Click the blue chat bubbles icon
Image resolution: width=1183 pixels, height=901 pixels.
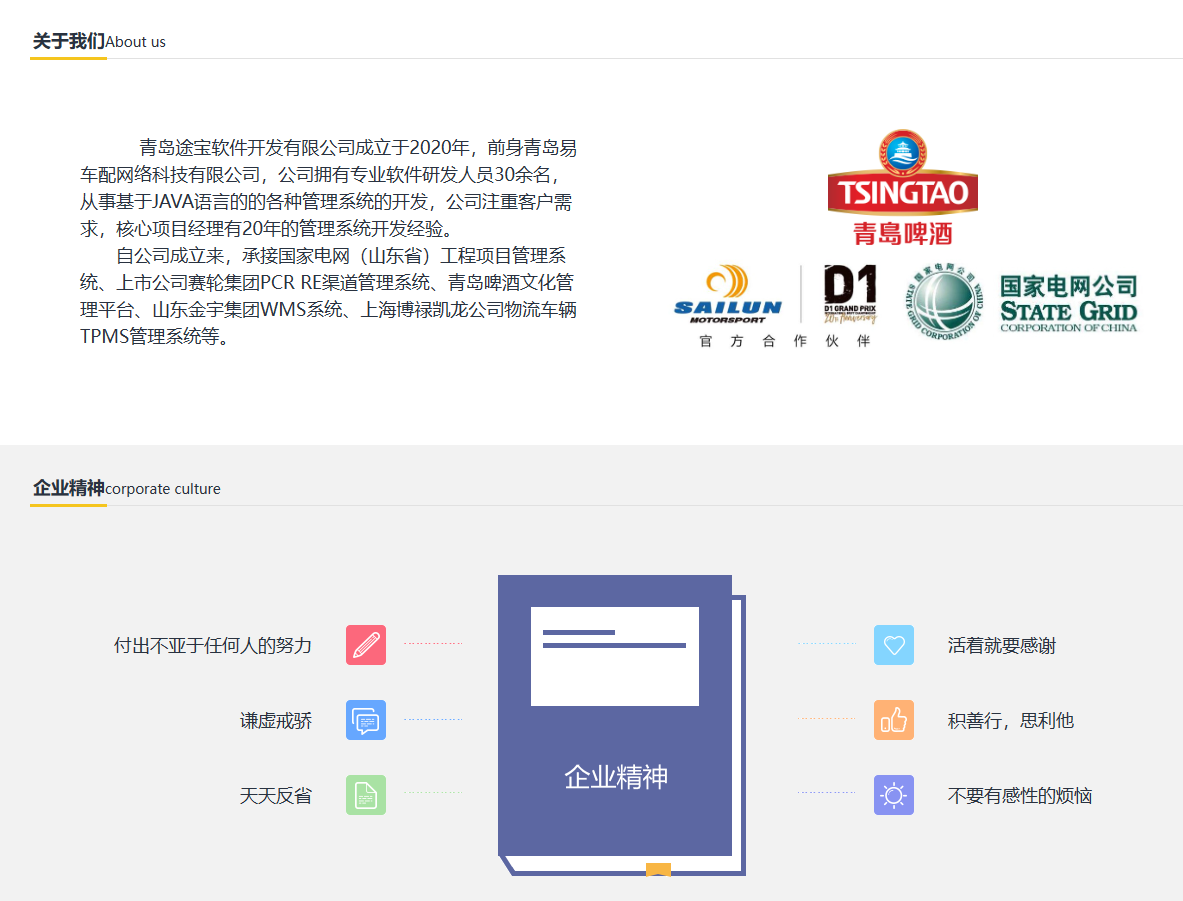(x=366, y=720)
